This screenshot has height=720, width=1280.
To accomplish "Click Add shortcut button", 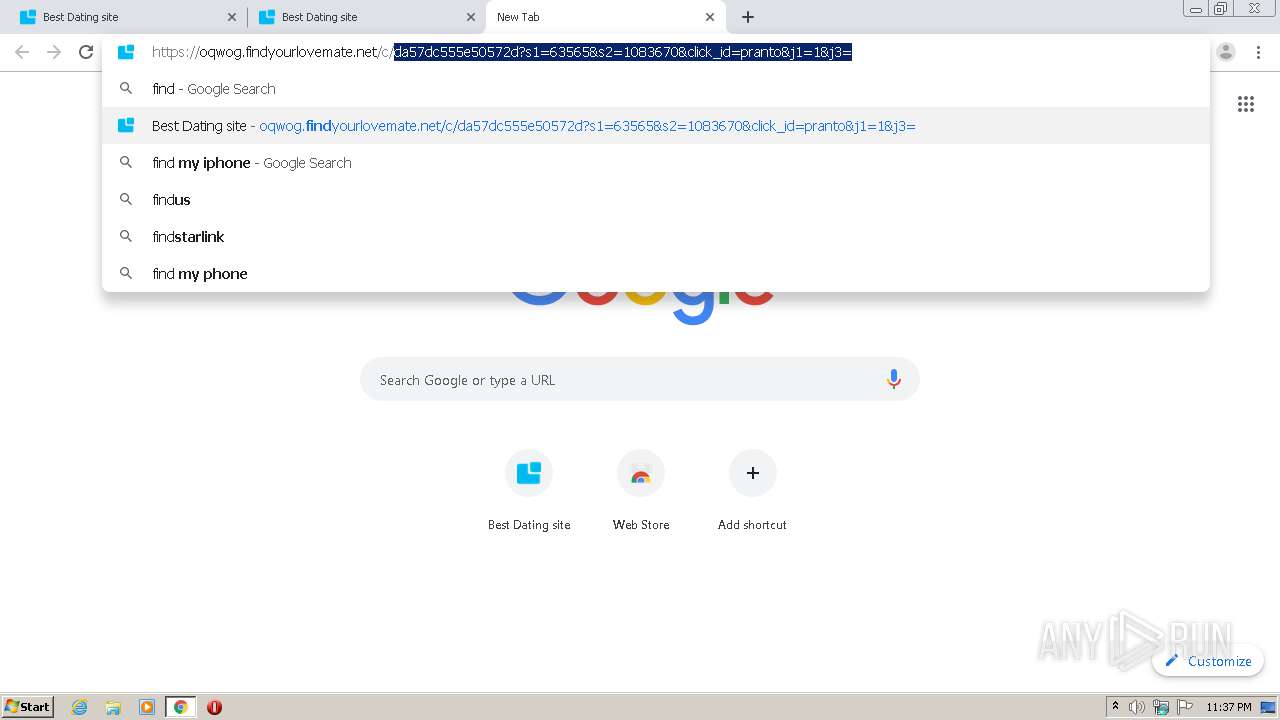I will [x=752, y=490].
